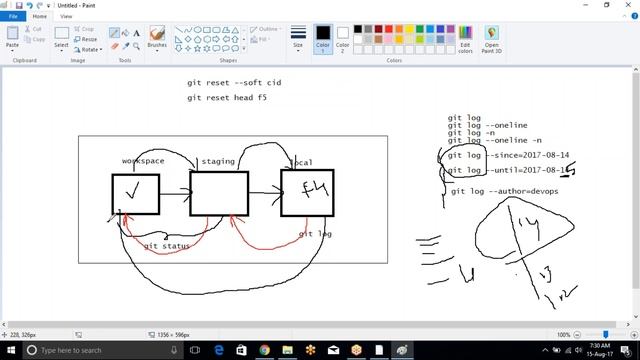640x360 pixels.
Task: Pick the green color swatch
Action: click(420, 29)
